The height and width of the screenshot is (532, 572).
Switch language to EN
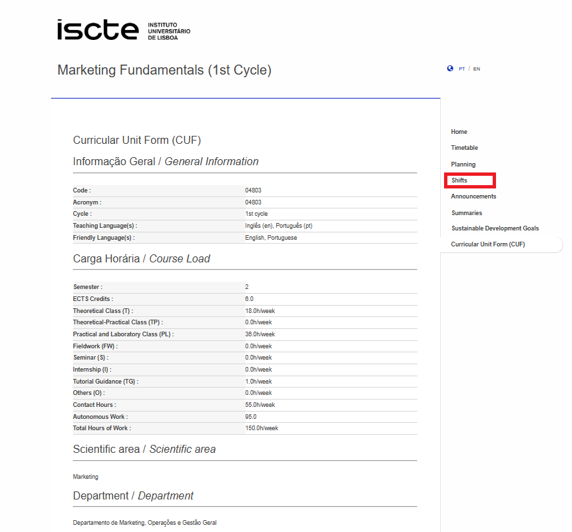click(x=477, y=69)
